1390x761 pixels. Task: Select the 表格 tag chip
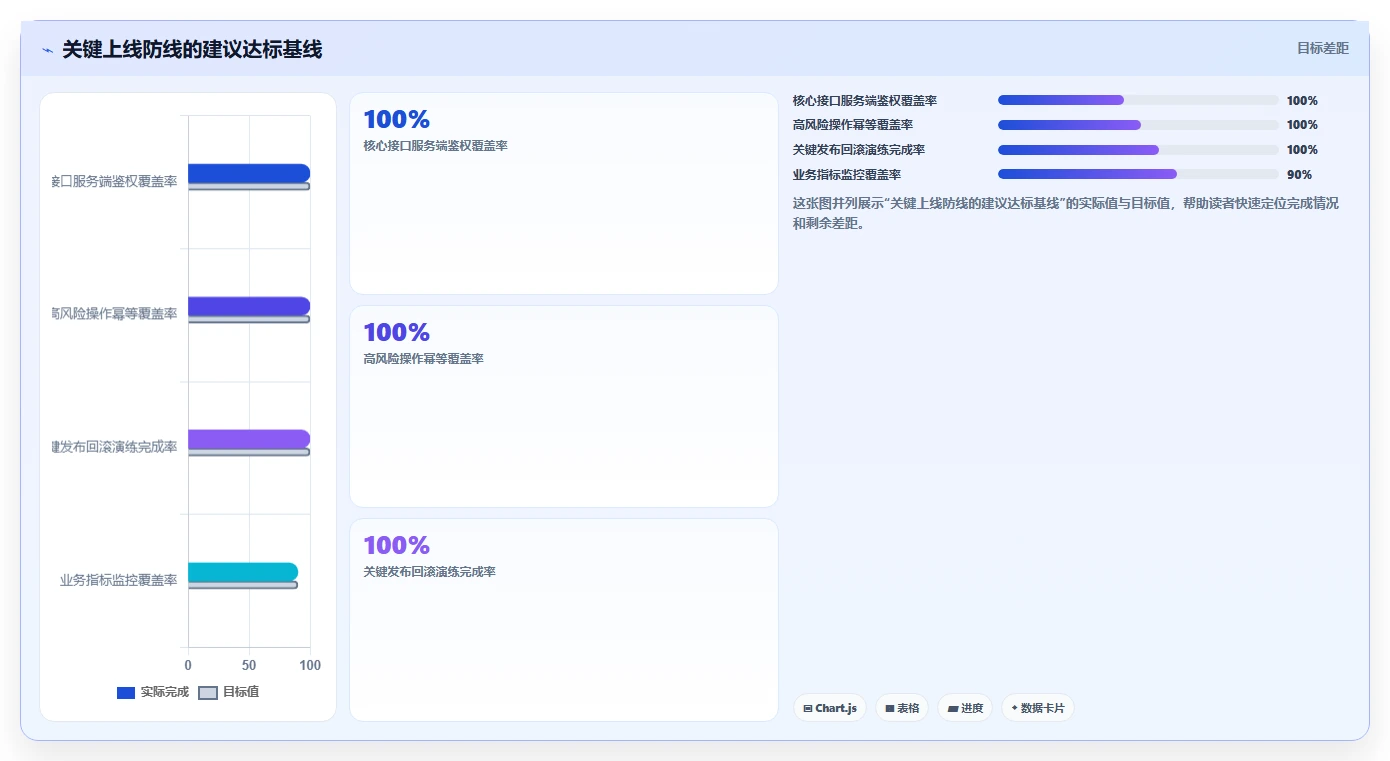coord(902,708)
